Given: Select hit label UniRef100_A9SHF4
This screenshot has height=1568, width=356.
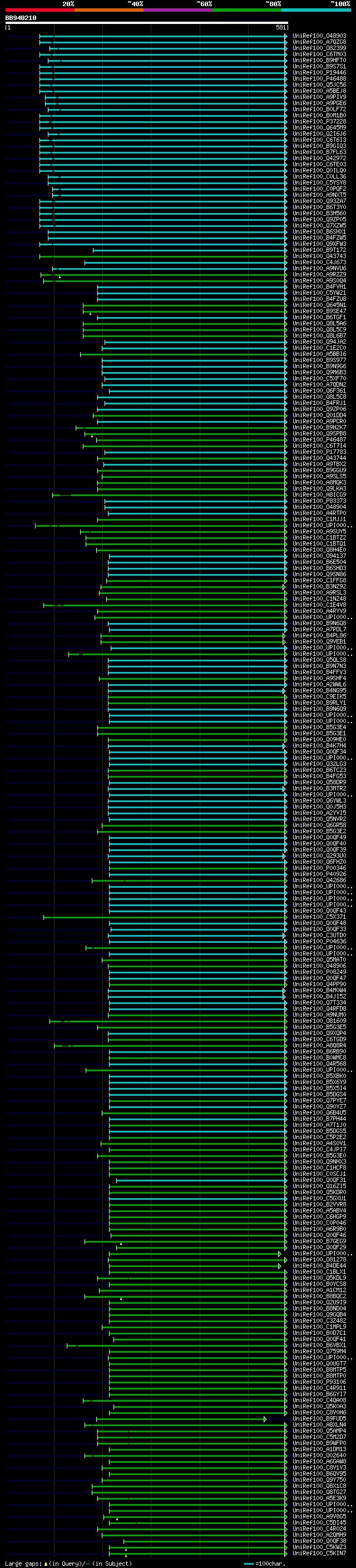Looking at the screenshot, I should point(319,678).
